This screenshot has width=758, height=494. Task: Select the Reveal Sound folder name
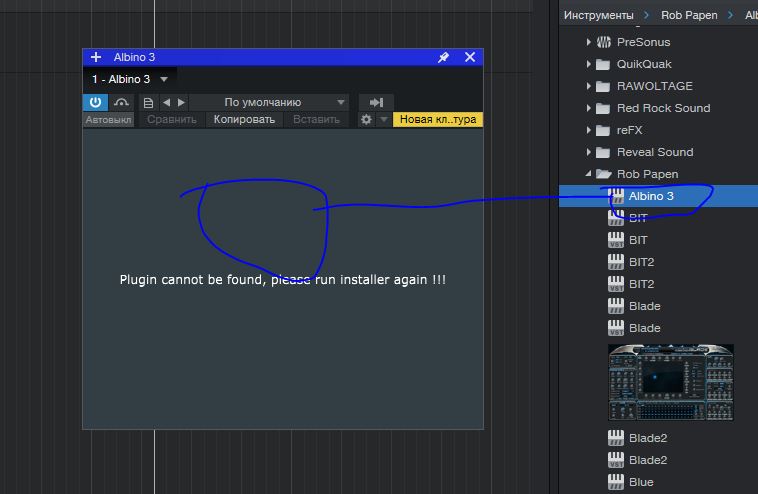click(x=655, y=152)
